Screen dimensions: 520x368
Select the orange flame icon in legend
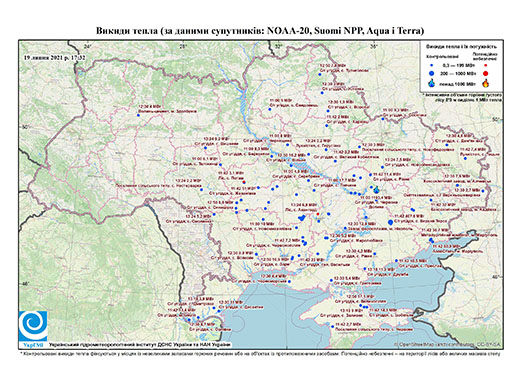[486, 83]
